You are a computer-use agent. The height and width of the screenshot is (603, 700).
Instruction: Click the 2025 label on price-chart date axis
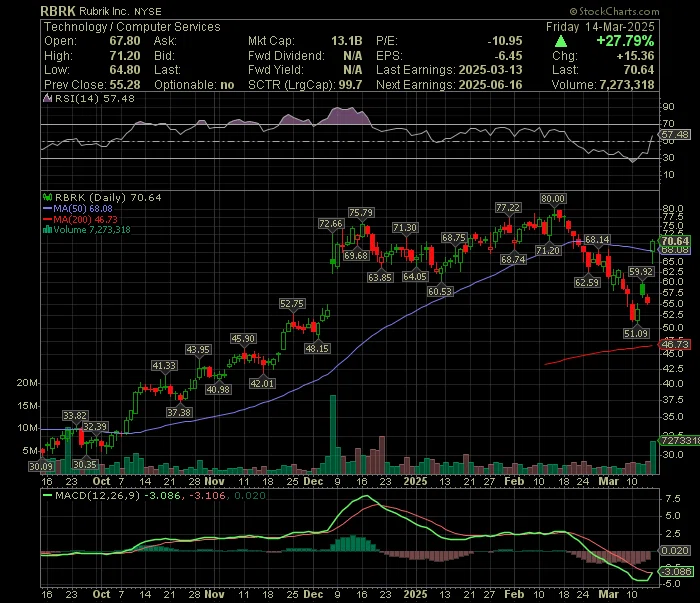point(415,481)
